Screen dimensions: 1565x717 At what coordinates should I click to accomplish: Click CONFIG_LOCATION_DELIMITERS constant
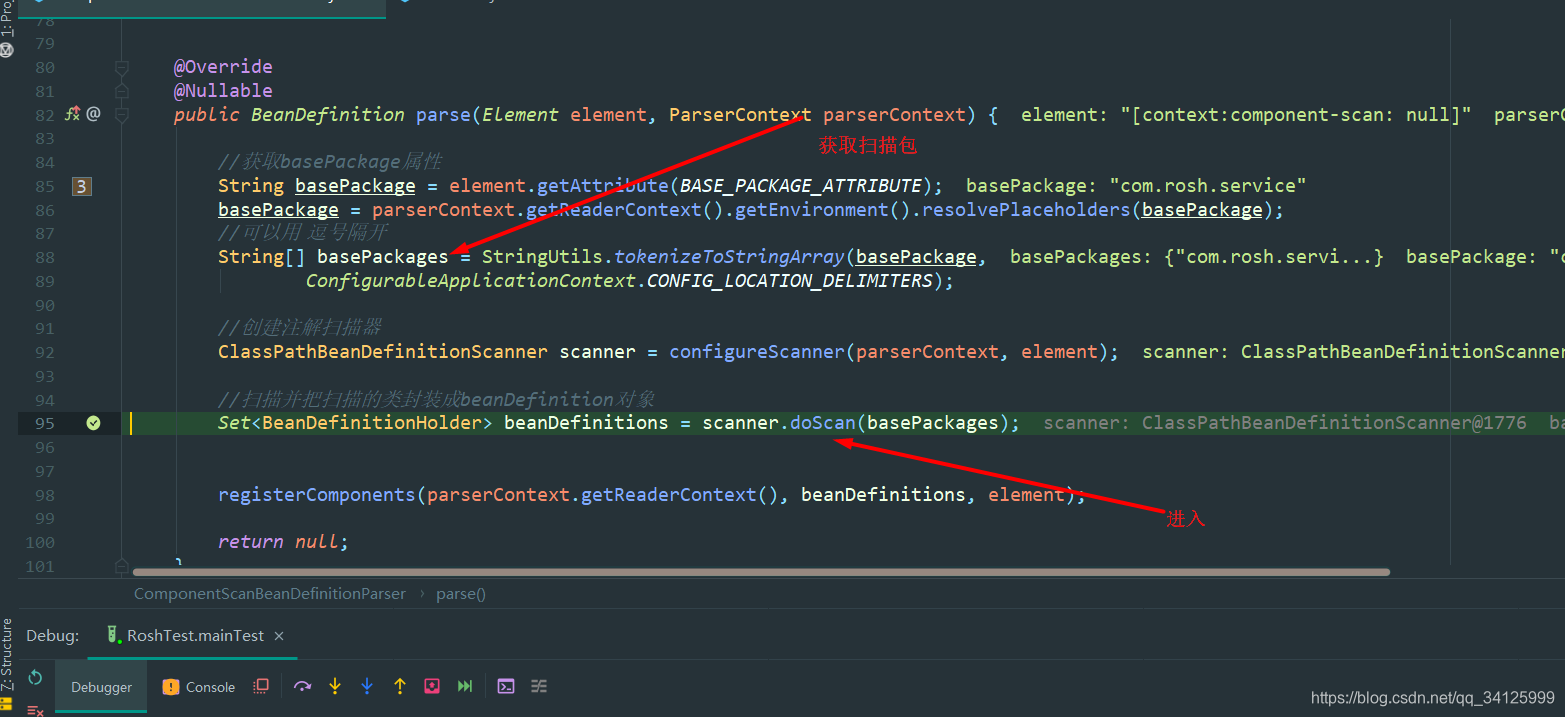click(790, 281)
